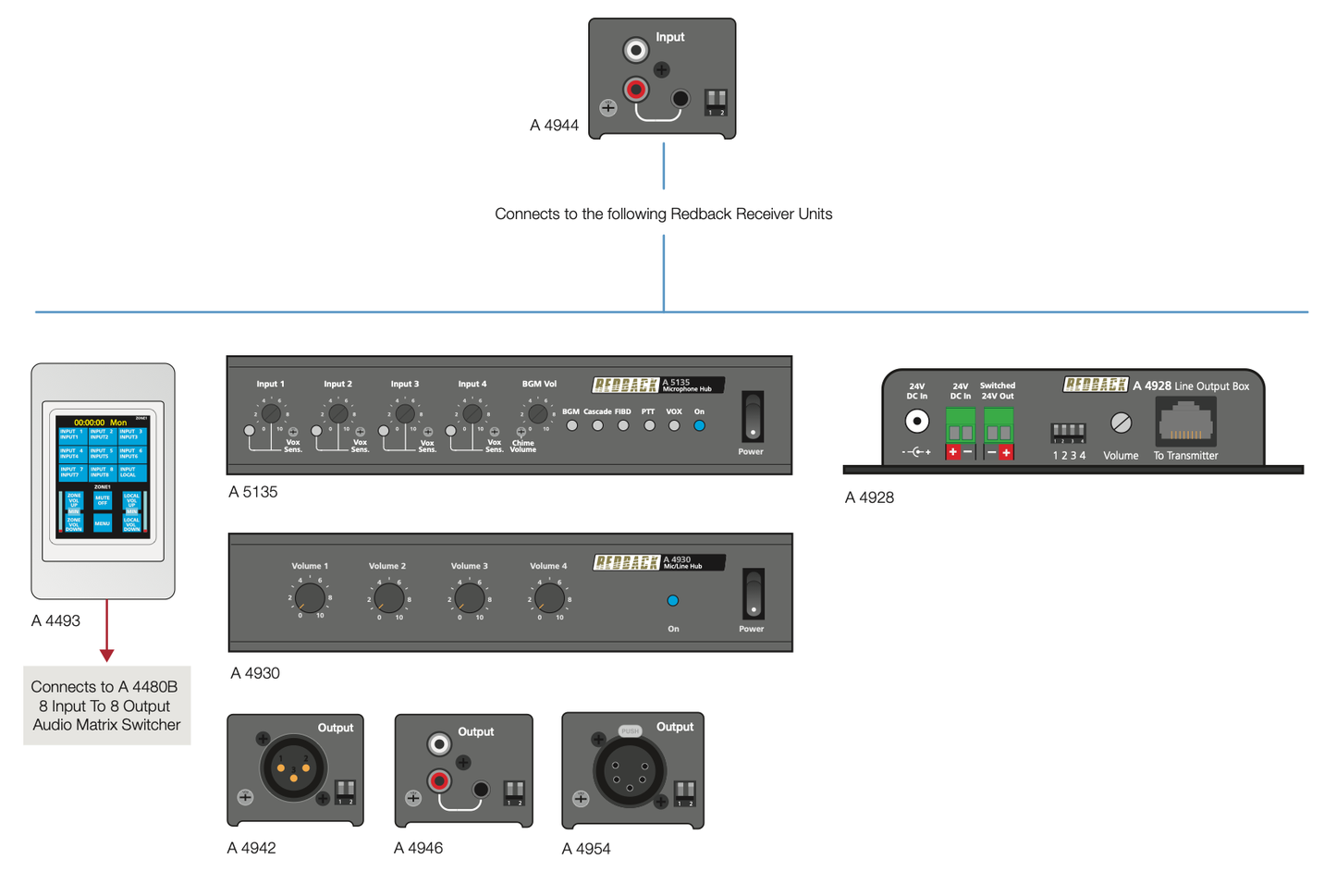Click the blue On LED on A 4930
Screen dimensions: 1336x896
[673, 601]
